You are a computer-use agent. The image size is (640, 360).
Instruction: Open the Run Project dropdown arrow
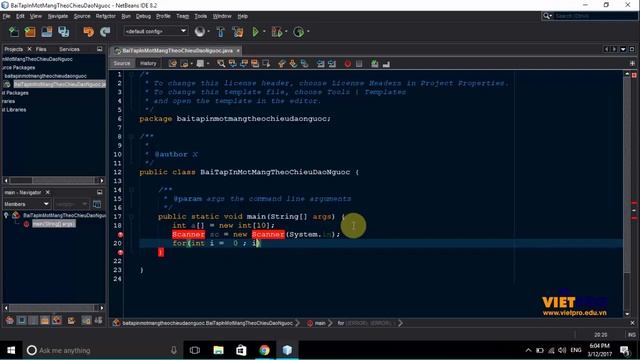[x=264, y=31]
